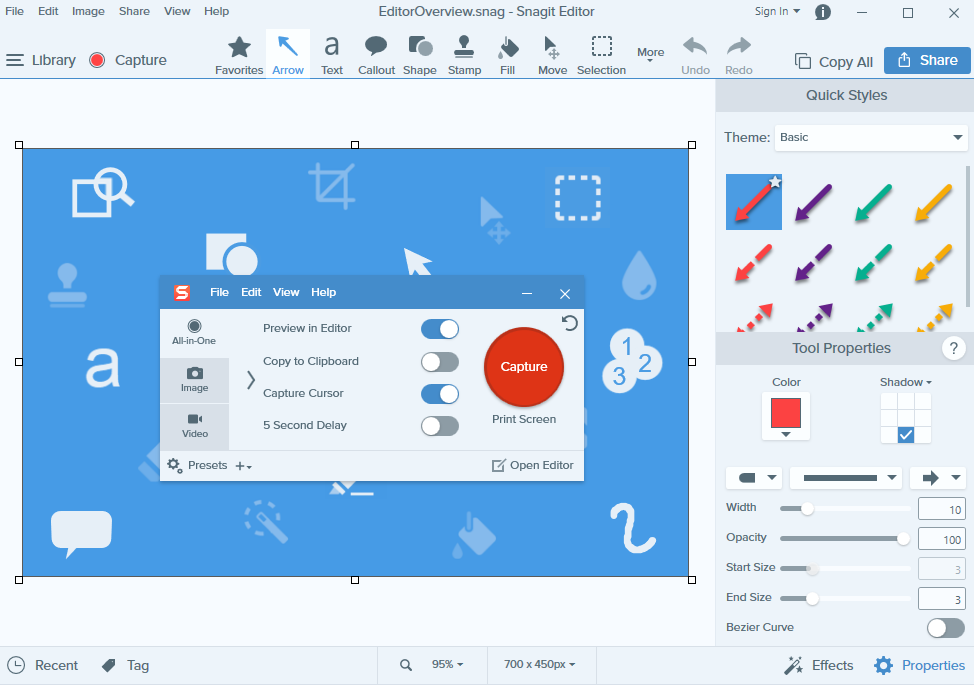Toggle Capture Cursor switch
The width and height of the screenshot is (974, 685).
pos(440,394)
